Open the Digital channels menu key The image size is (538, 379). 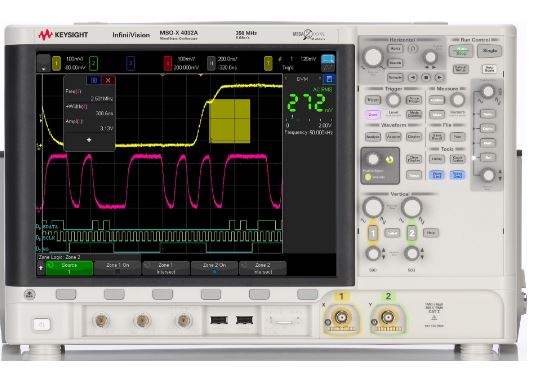pyautogui.click(x=488, y=129)
